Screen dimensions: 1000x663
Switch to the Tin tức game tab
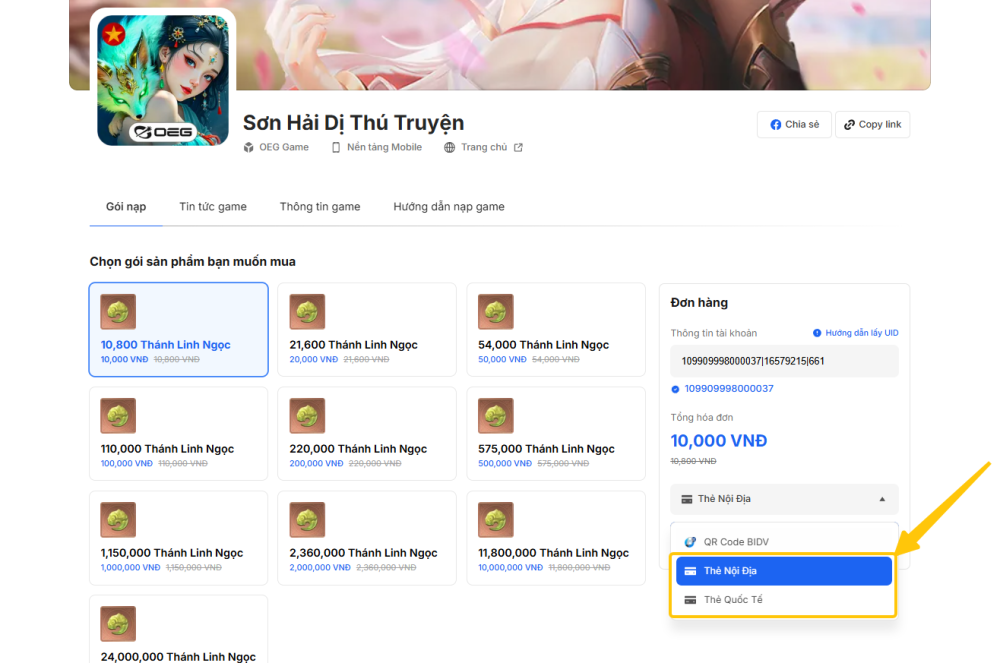pos(213,207)
